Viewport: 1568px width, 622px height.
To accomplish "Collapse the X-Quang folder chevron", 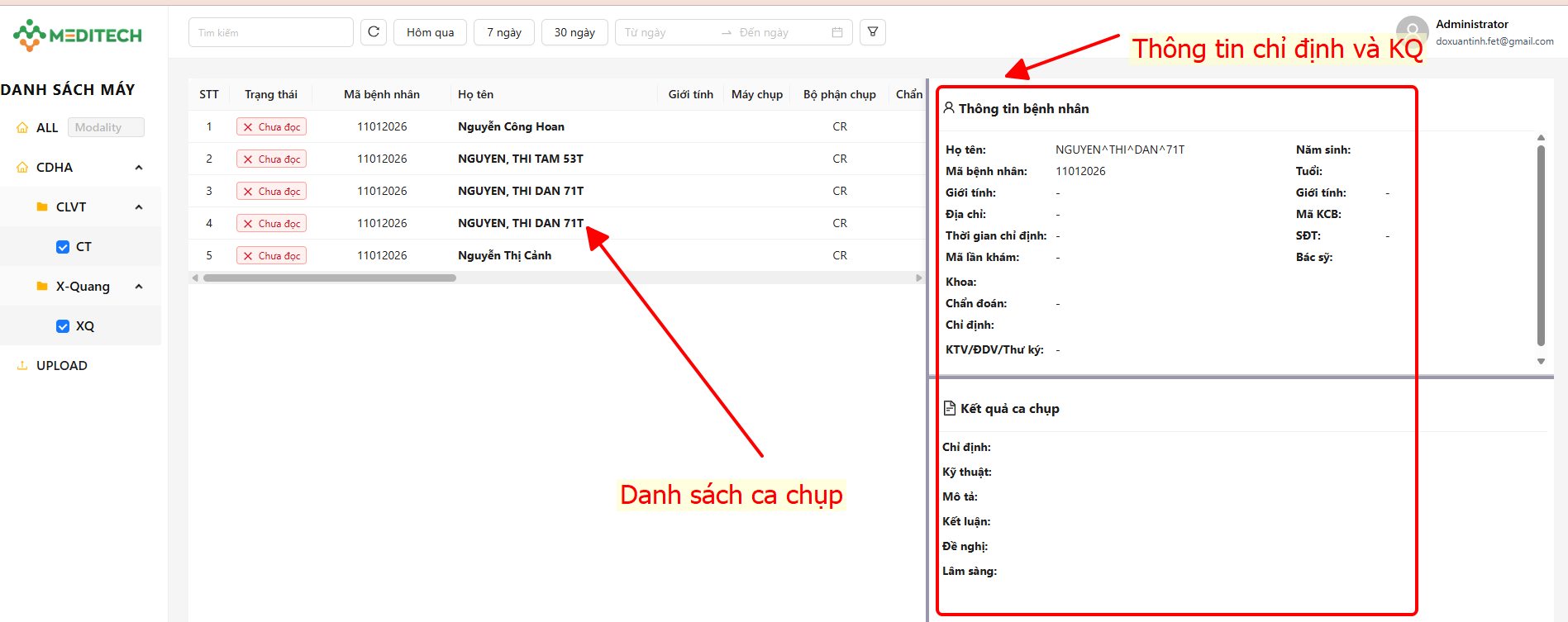I will (x=139, y=286).
